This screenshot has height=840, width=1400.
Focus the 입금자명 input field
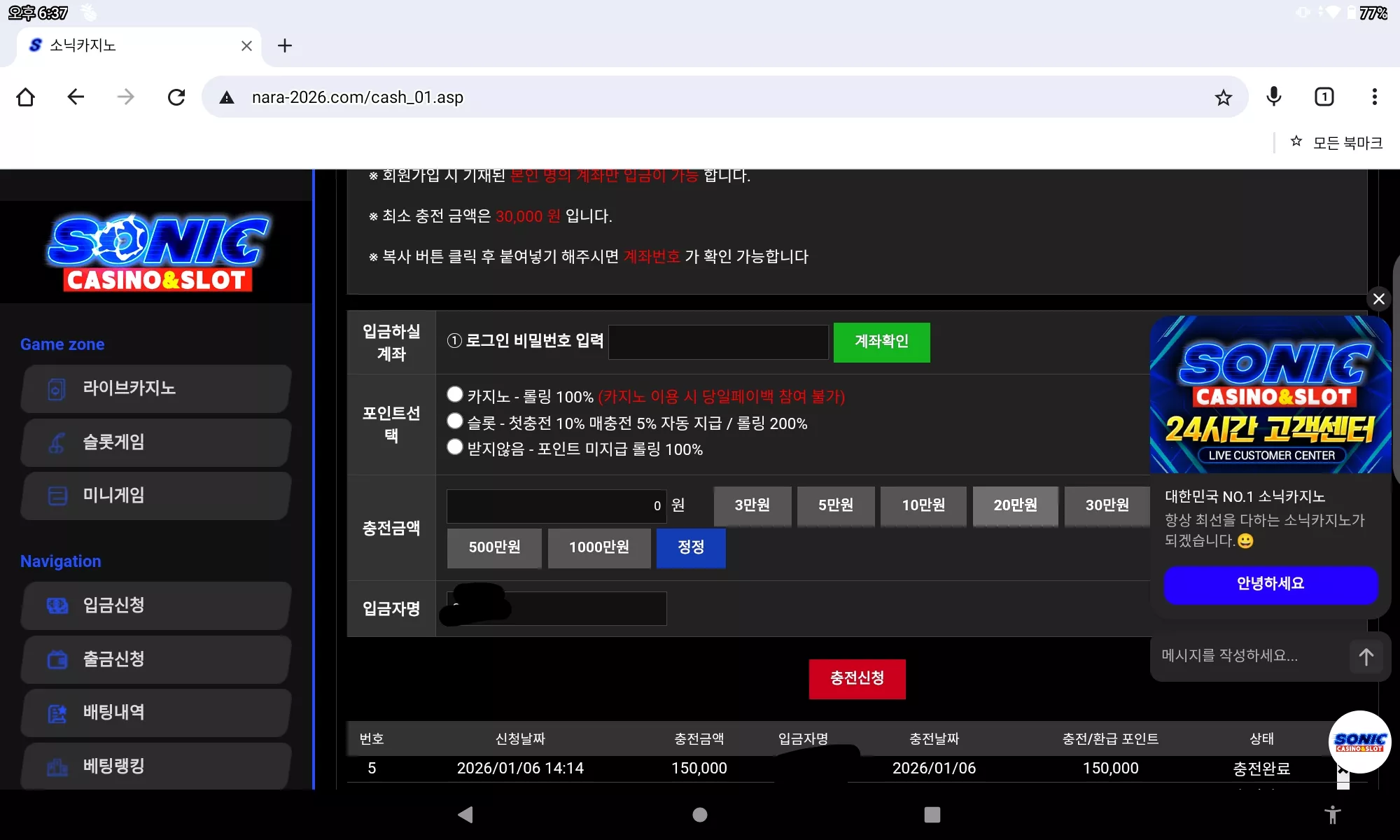[556, 608]
